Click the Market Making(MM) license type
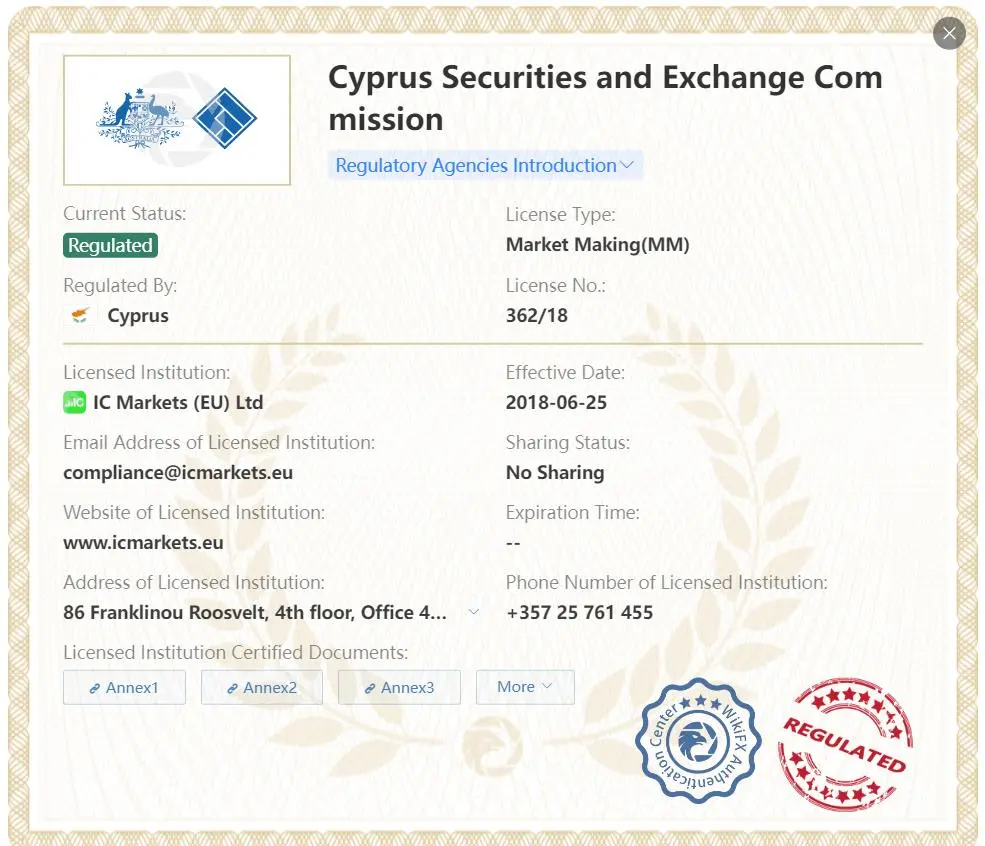Viewport: 985px width, 846px height. tap(597, 244)
